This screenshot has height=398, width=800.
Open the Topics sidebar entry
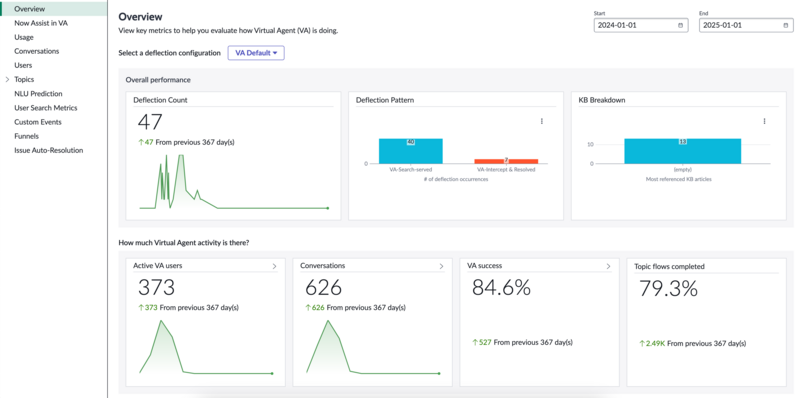pos(24,80)
